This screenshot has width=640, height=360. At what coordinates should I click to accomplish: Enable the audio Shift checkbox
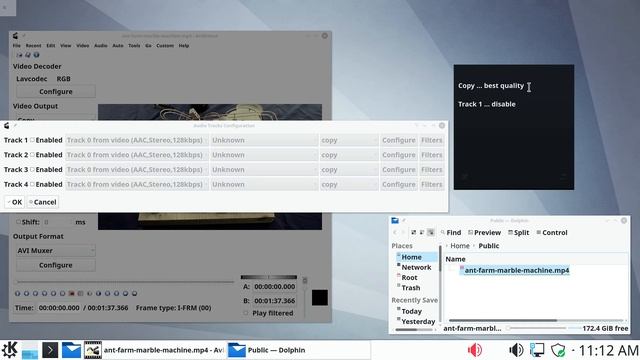click(18, 222)
